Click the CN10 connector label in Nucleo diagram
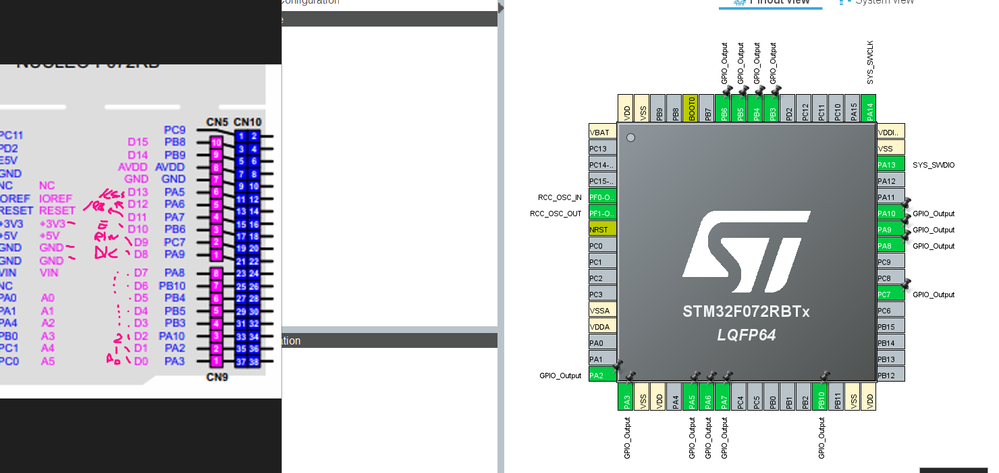The image size is (999, 473). pos(247,122)
